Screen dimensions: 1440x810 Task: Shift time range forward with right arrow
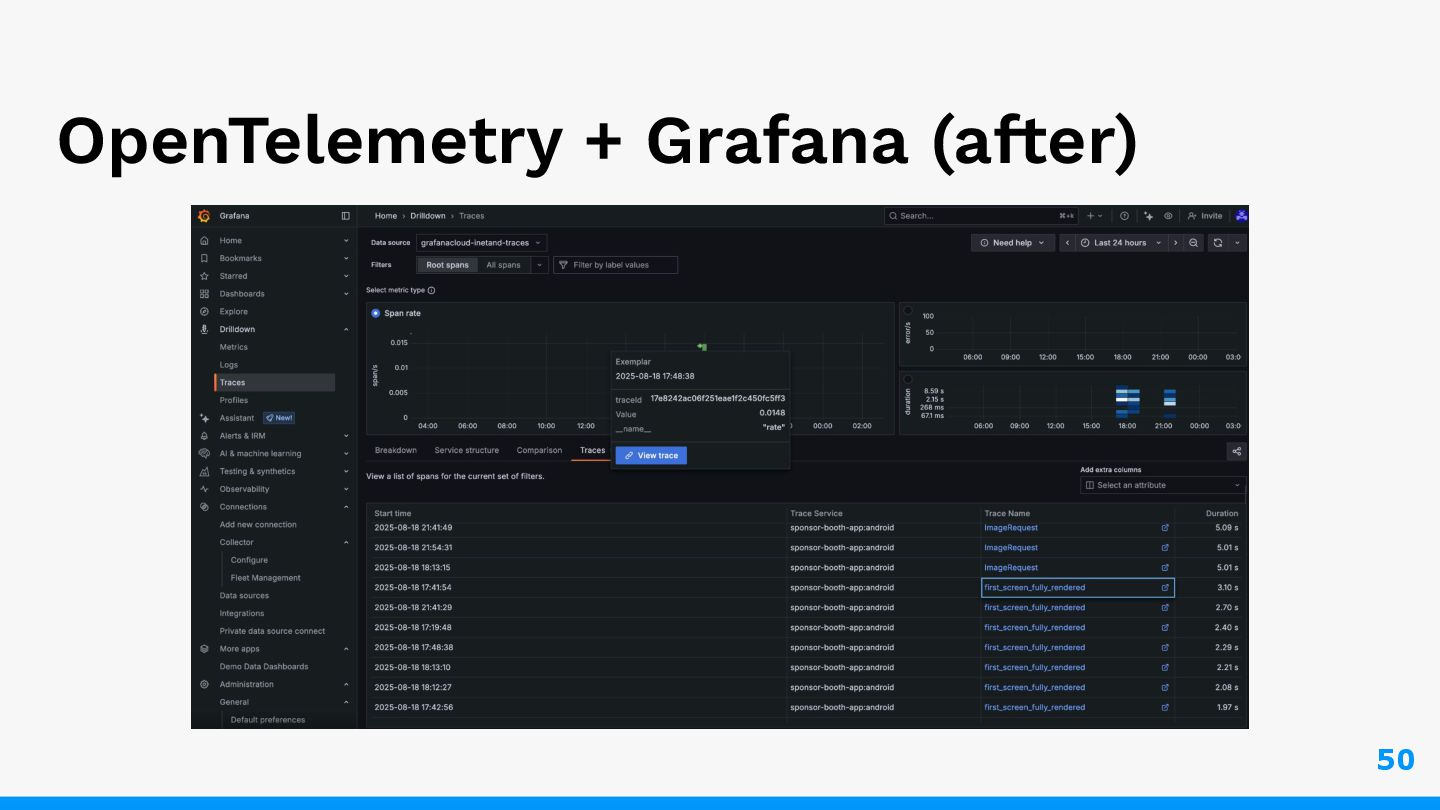point(1177,243)
